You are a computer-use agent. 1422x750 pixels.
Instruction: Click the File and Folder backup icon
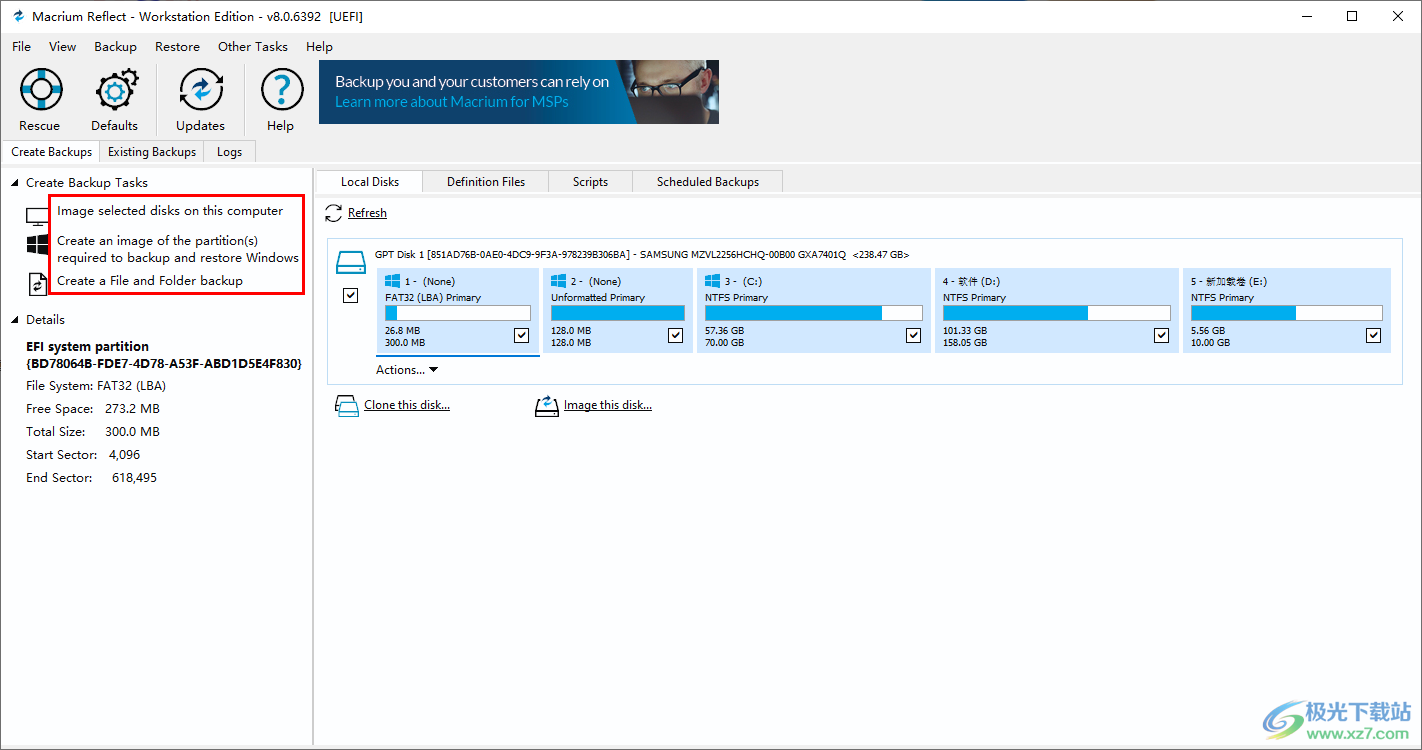click(38, 284)
